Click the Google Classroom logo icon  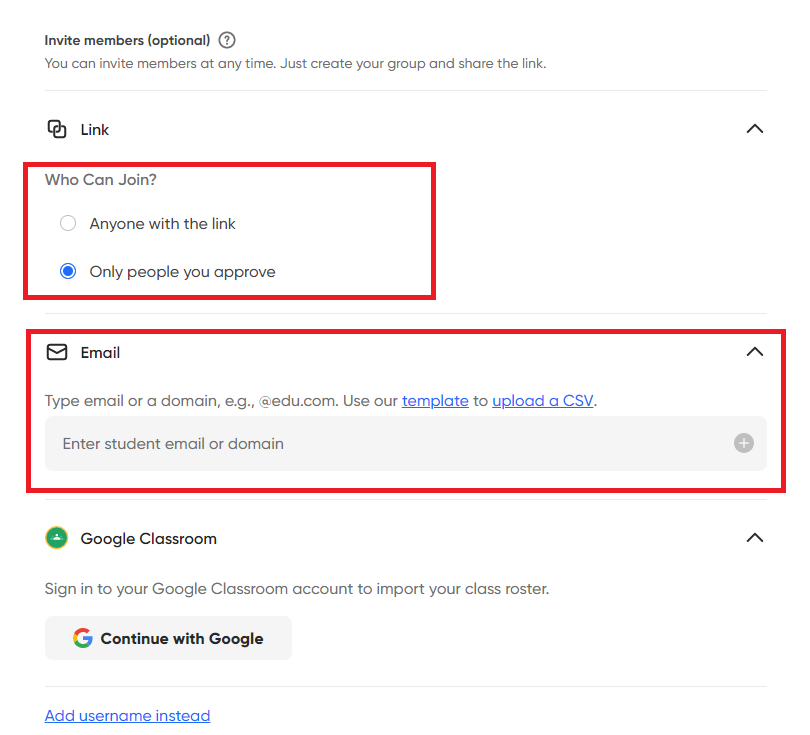coord(57,538)
